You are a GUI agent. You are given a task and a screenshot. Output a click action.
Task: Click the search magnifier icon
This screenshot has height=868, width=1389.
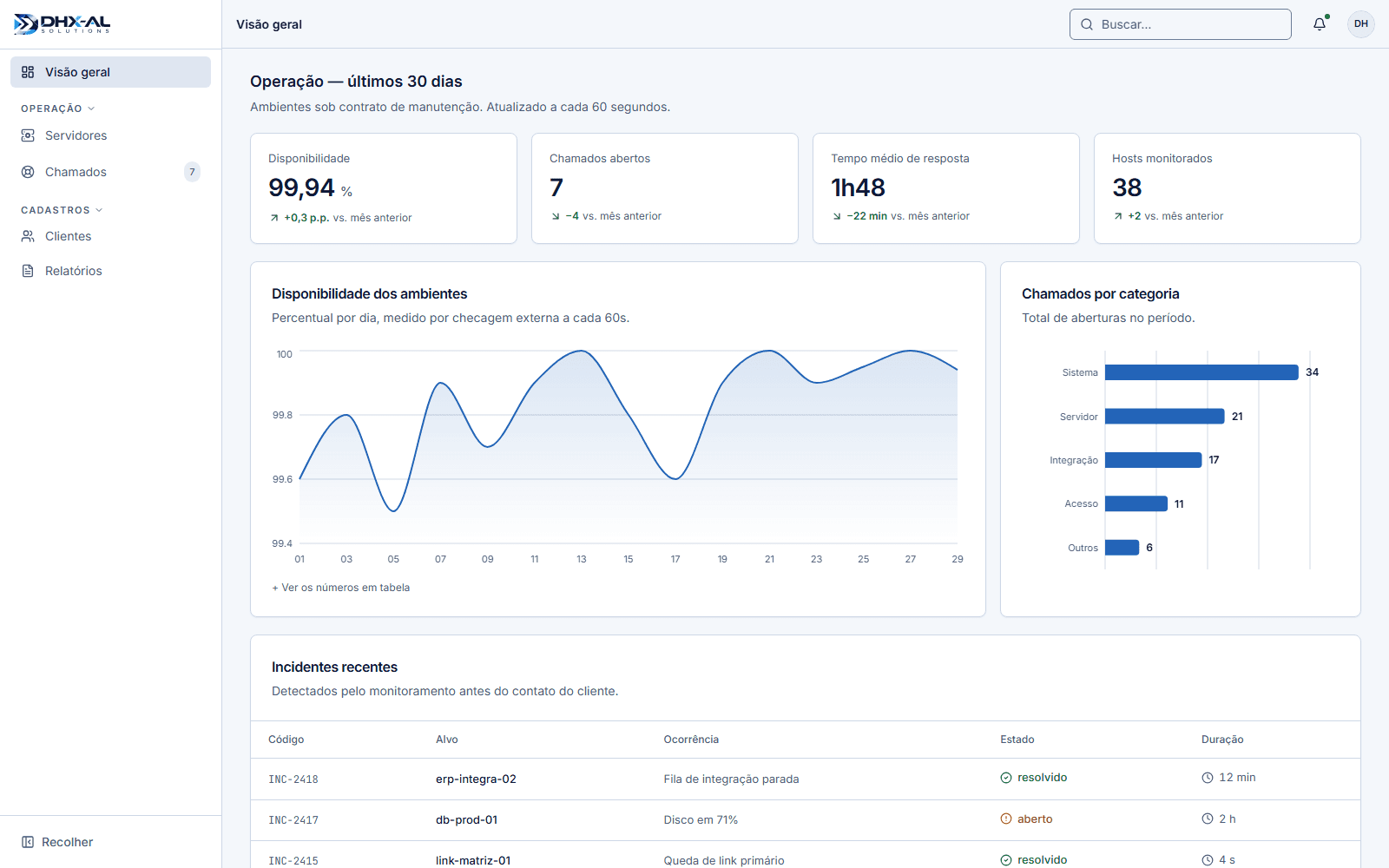(x=1087, y=24)
